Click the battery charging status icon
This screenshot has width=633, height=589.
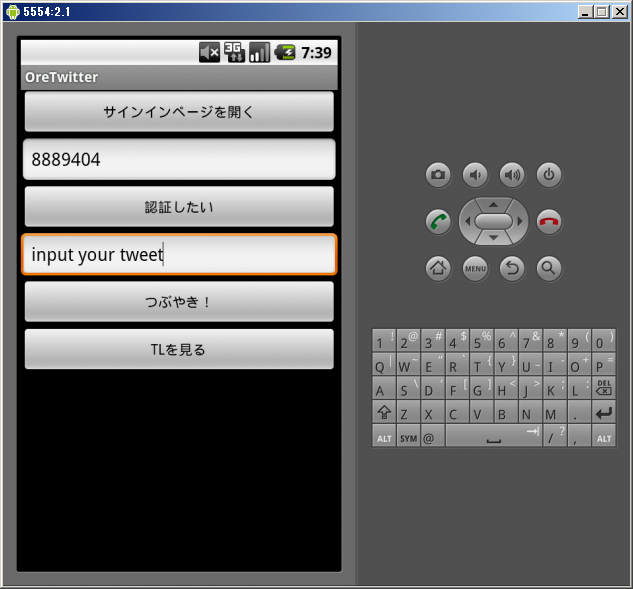(285, 52)
